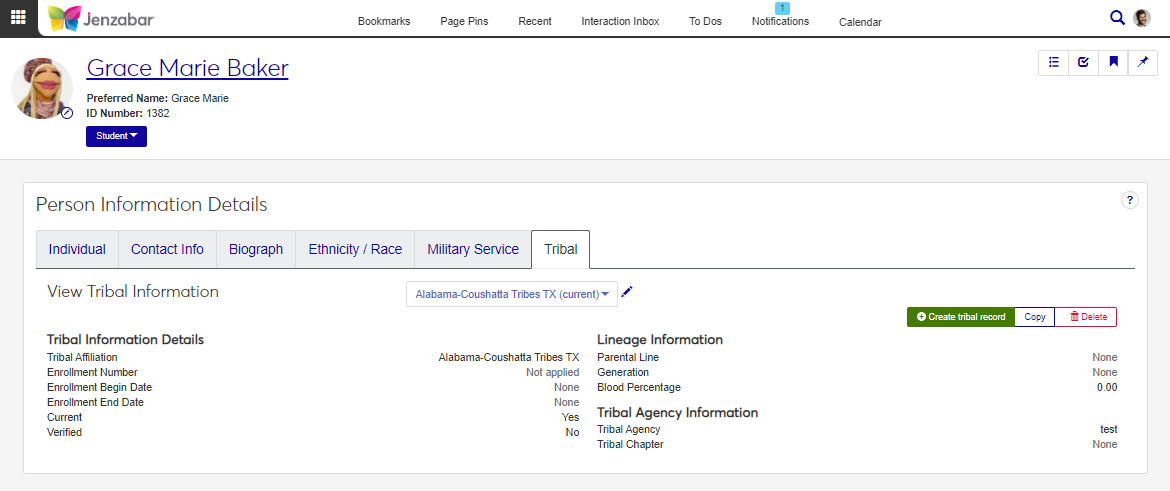Open the apps grid menu

[19, 18]
